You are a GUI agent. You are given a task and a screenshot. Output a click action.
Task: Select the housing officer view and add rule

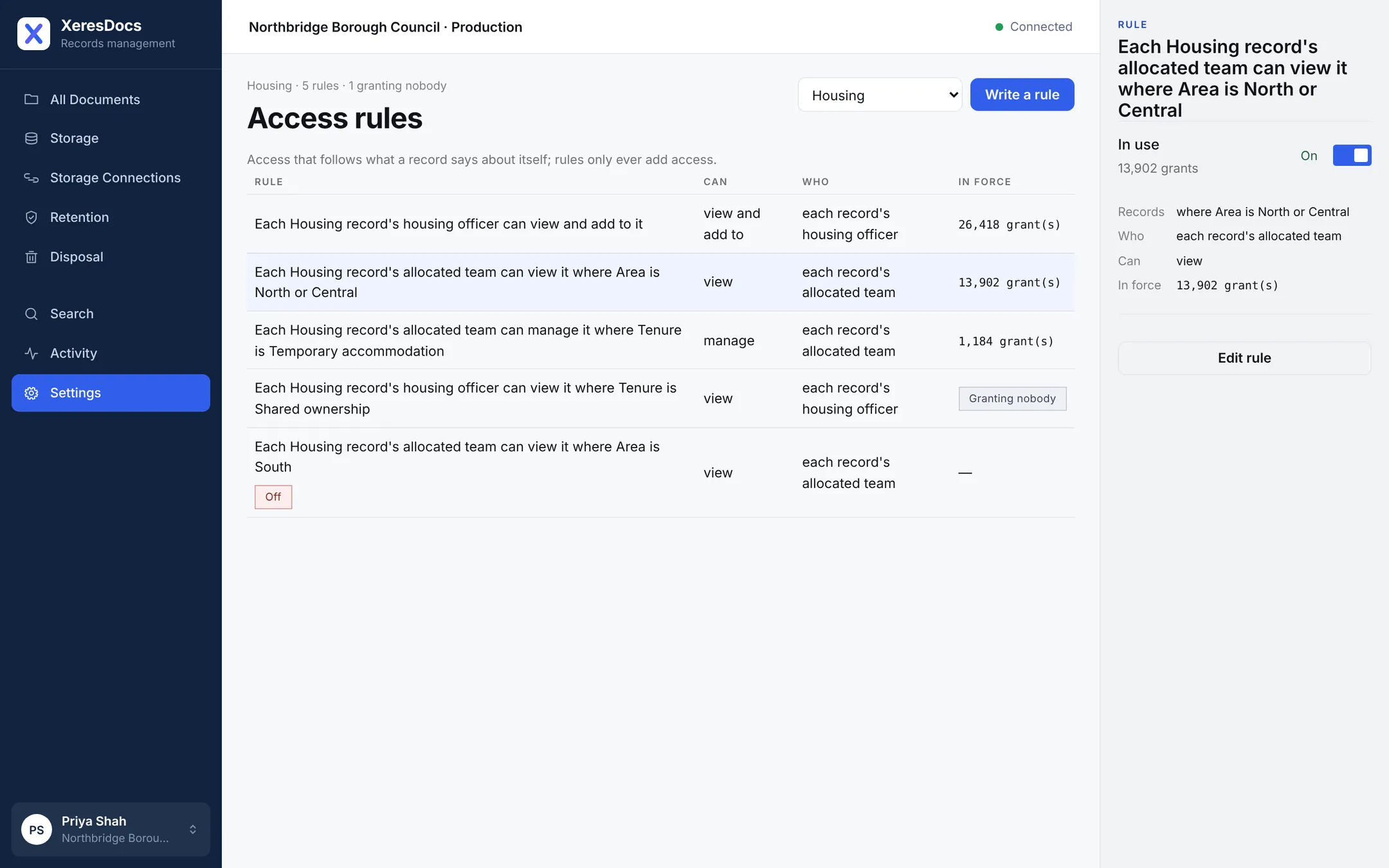pyautogui.click(x=660, y=224)
